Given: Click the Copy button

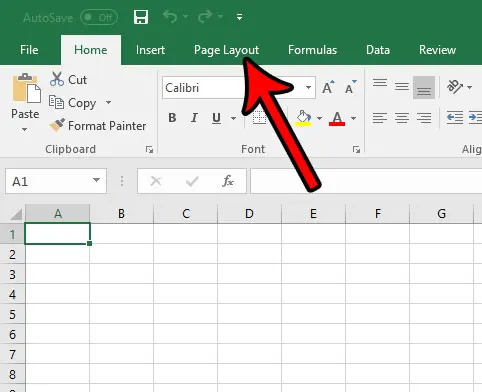Looking at the screenshot, I should (73, 103).
